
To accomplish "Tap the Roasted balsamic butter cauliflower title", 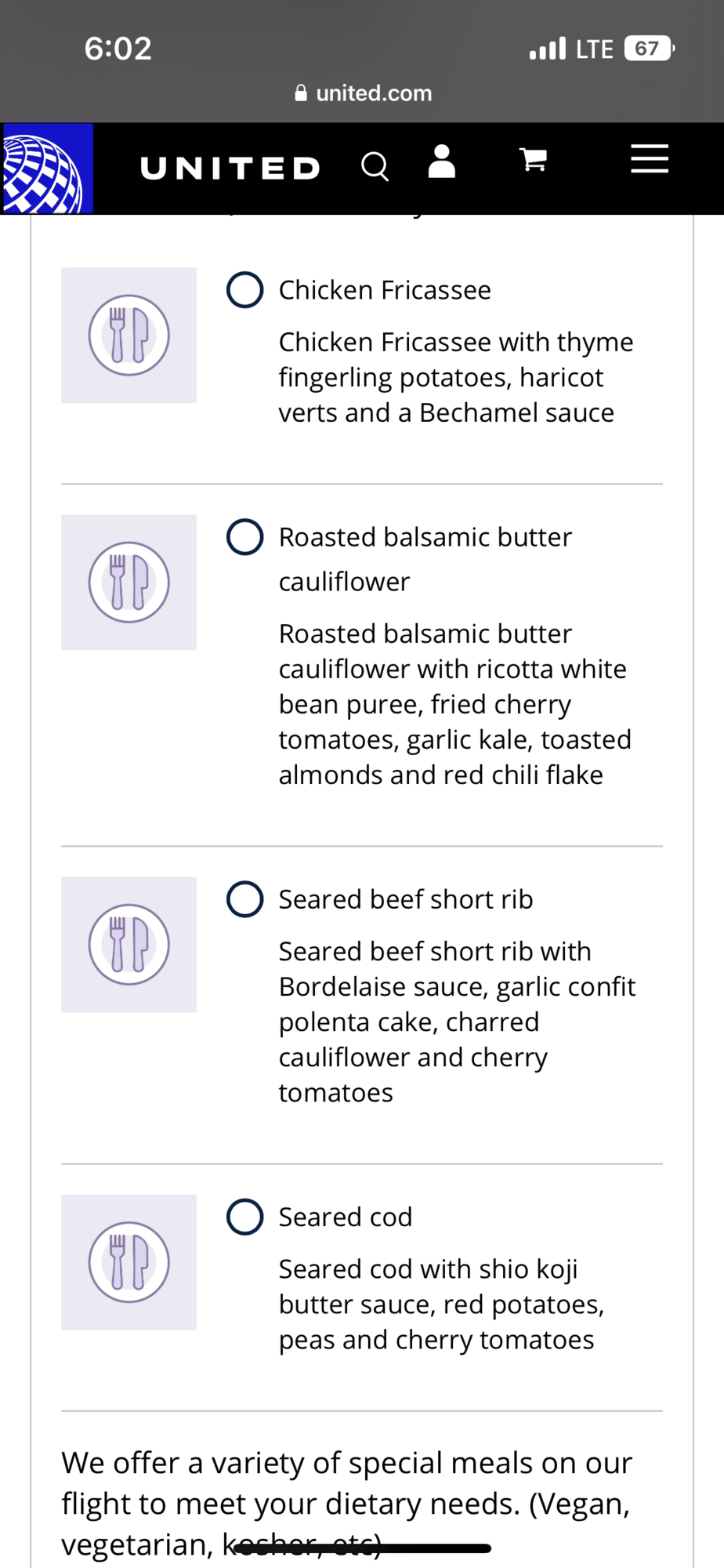I will coord(425,559).
